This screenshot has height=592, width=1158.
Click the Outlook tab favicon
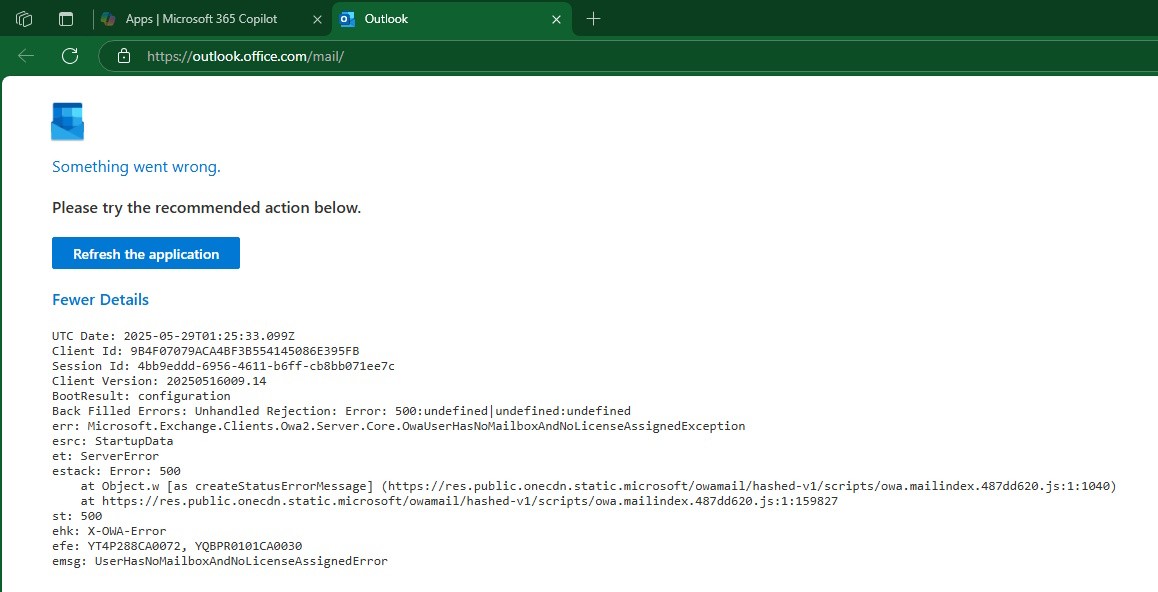(347, 19)
